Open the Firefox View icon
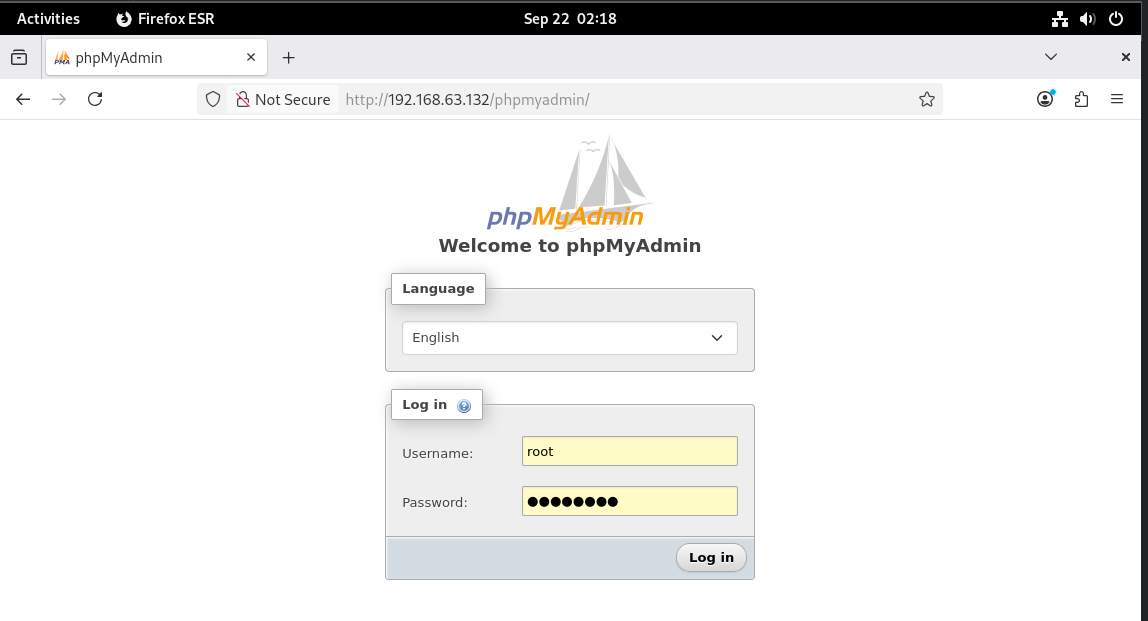The image size is (1148, 621). tap(19, 57)
